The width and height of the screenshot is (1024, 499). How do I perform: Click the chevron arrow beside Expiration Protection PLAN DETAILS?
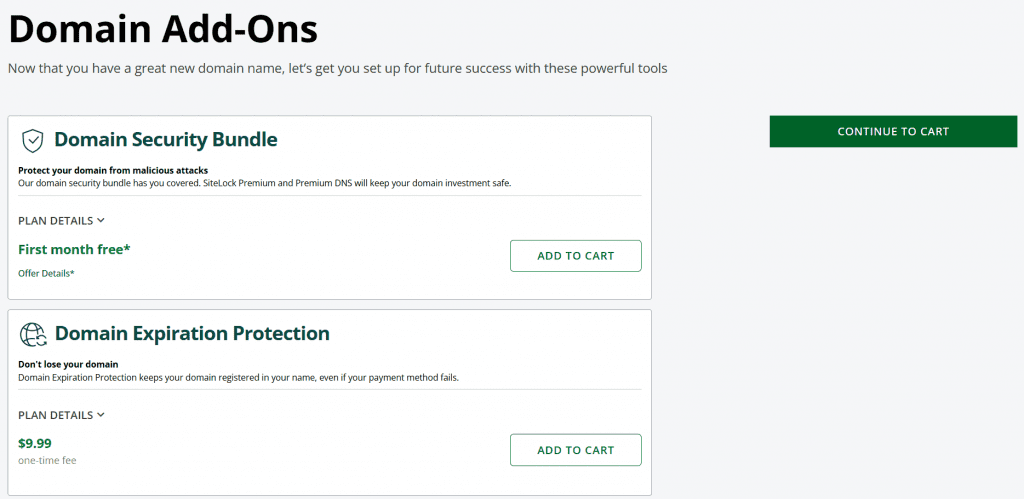(101, 415)
